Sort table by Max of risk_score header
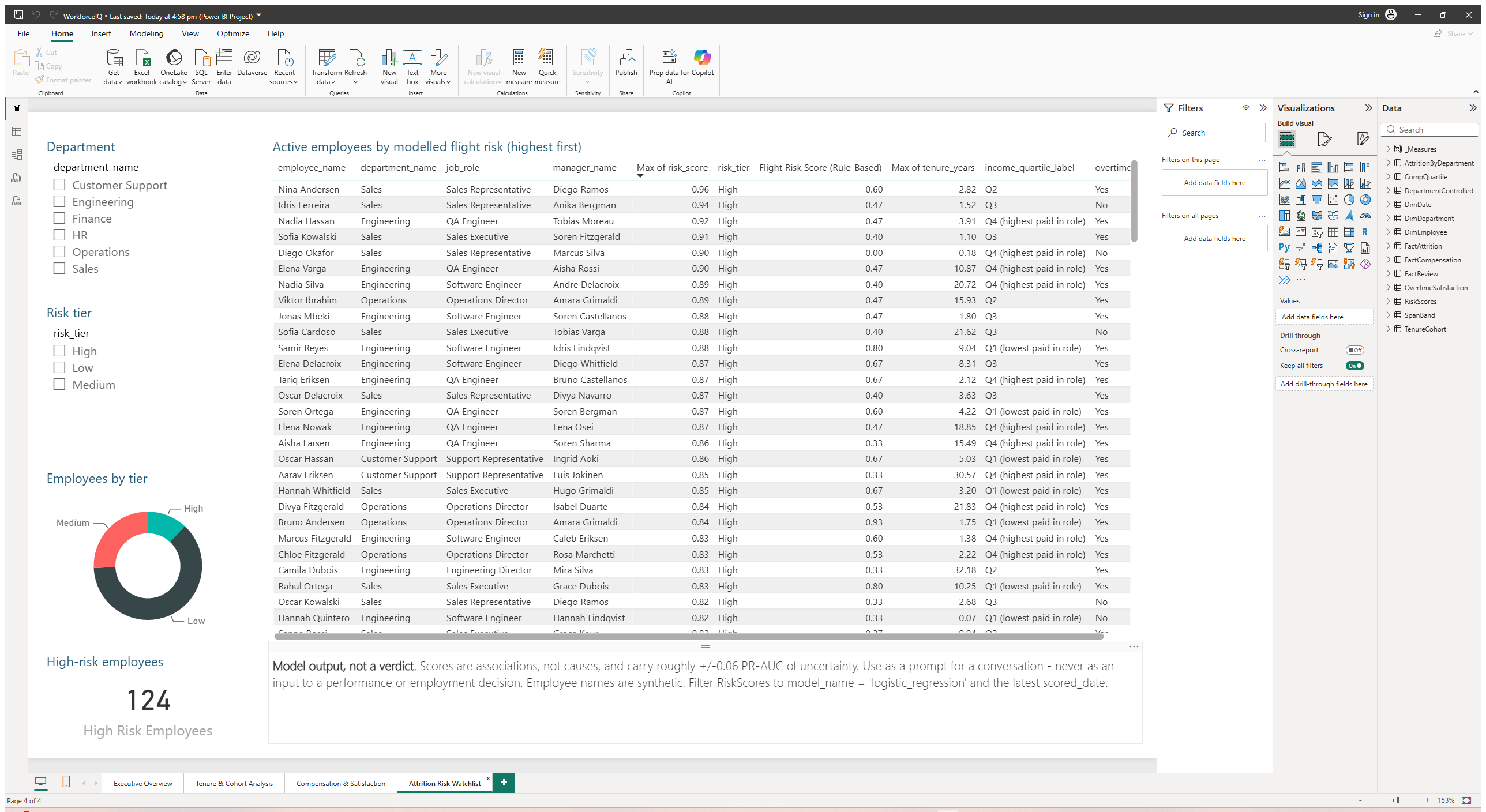Screen dimensions: 1486x812 tap(672, 167)
